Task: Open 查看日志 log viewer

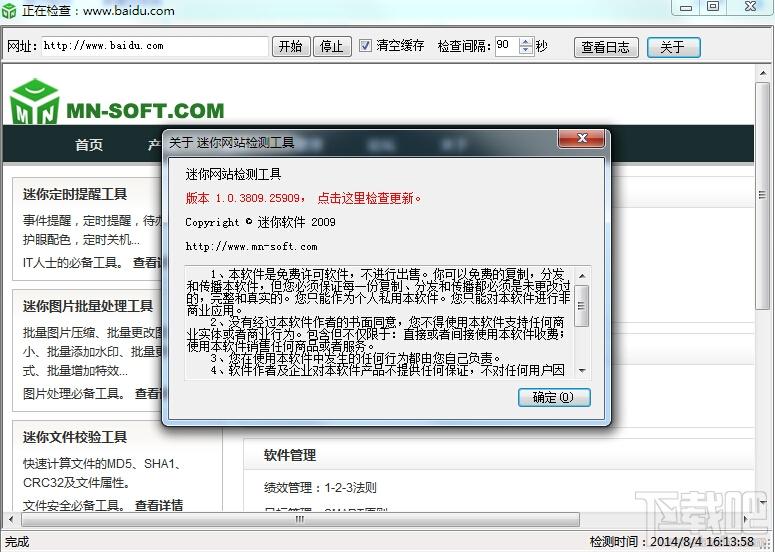Action: 606,47
